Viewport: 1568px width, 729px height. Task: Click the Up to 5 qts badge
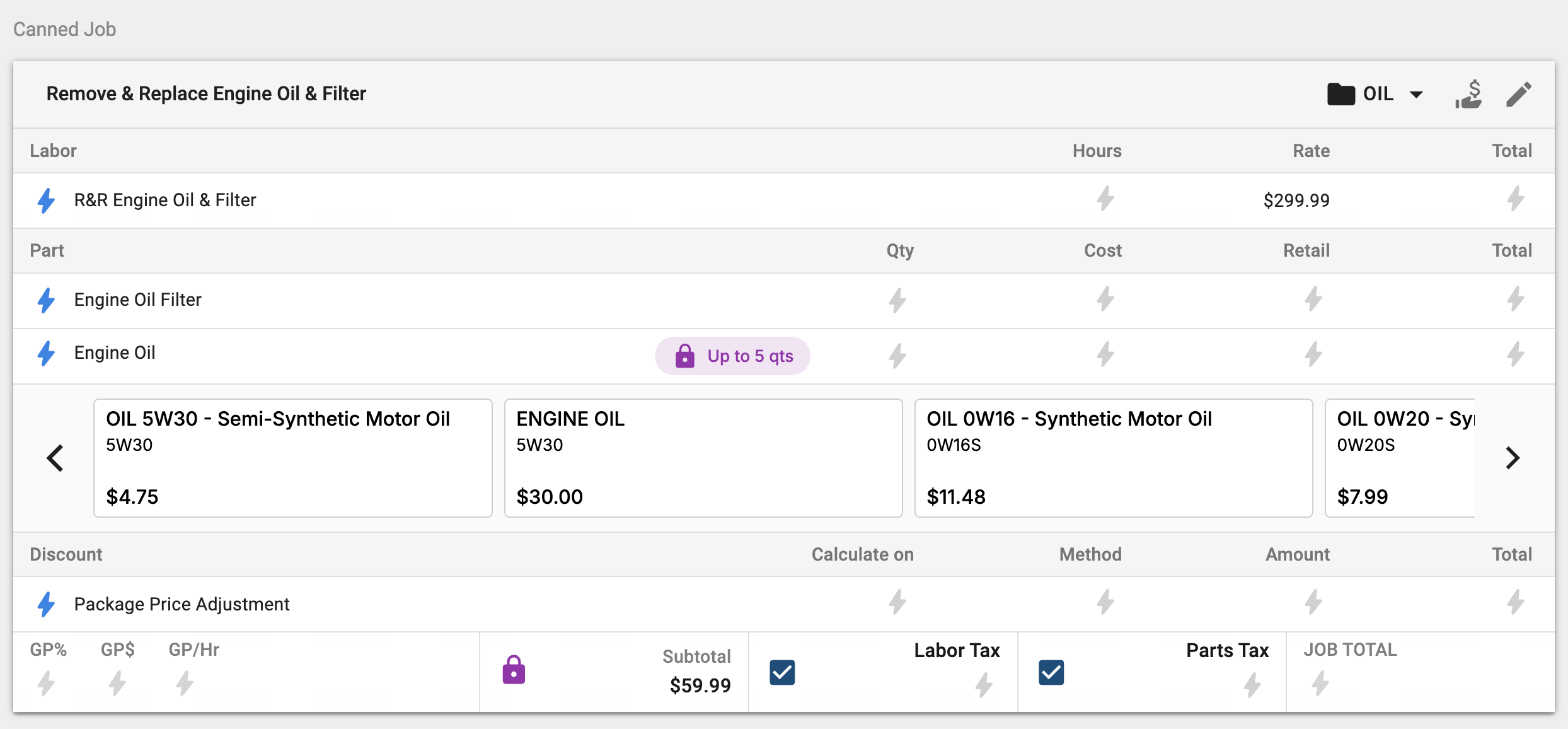[x=732, y=356]
